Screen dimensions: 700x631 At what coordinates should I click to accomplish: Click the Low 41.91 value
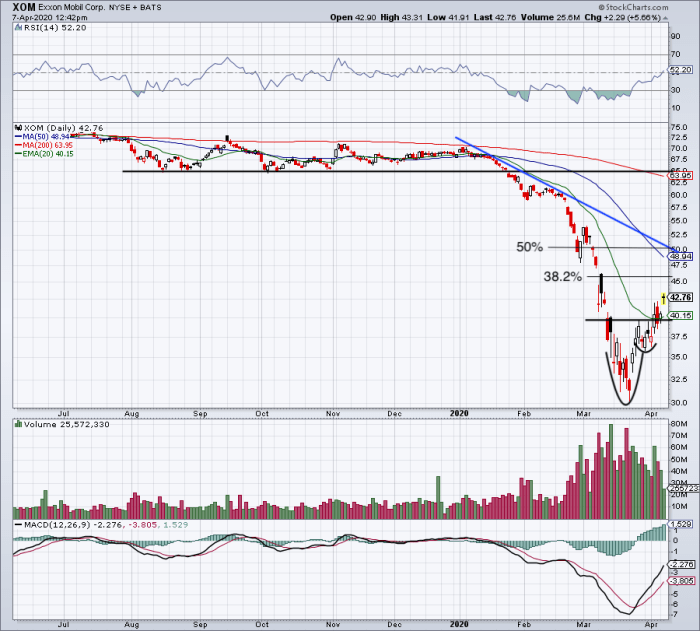point(448,17)
